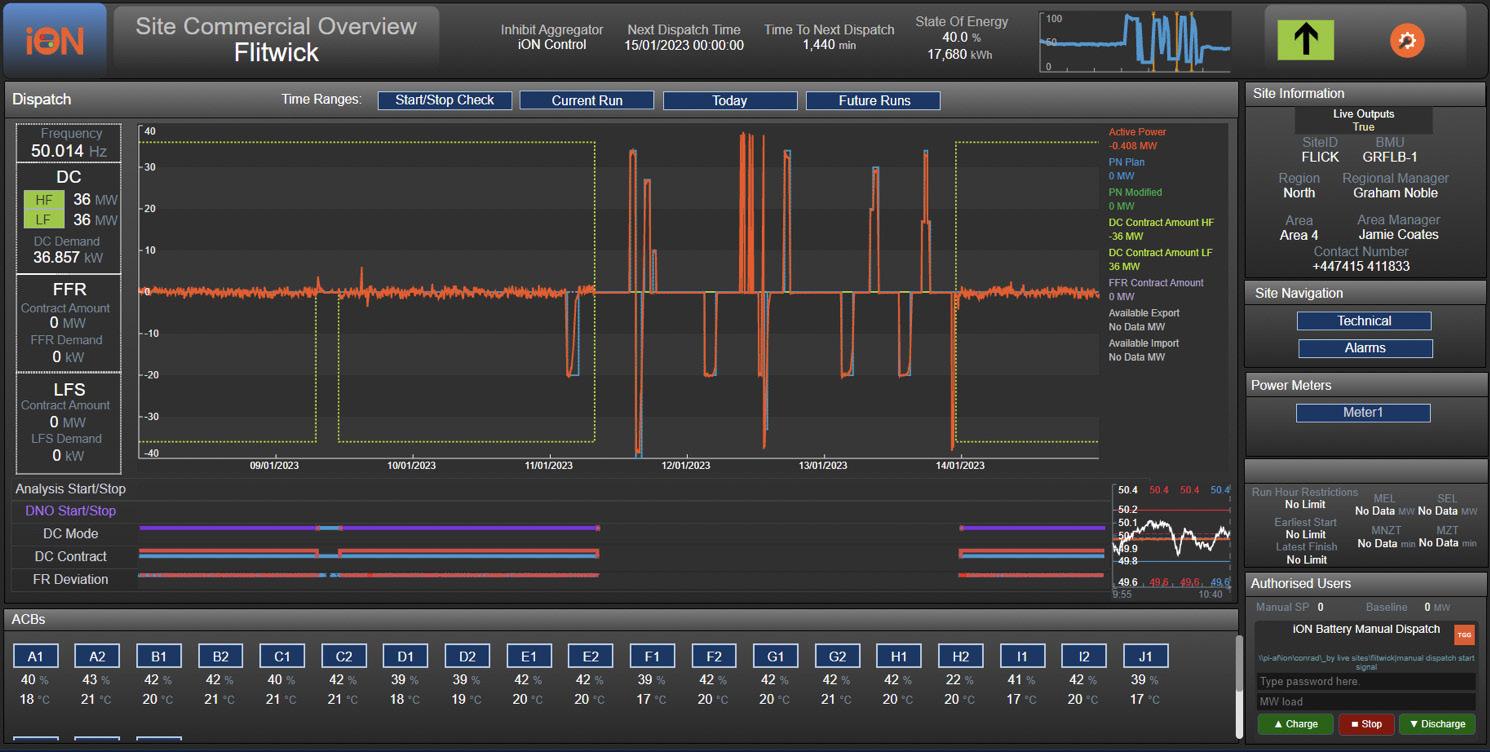The width and height of the screenshot is (1490, 752).
Task: Click the green up-arrow navigation icon
Action: point(1305,41)
